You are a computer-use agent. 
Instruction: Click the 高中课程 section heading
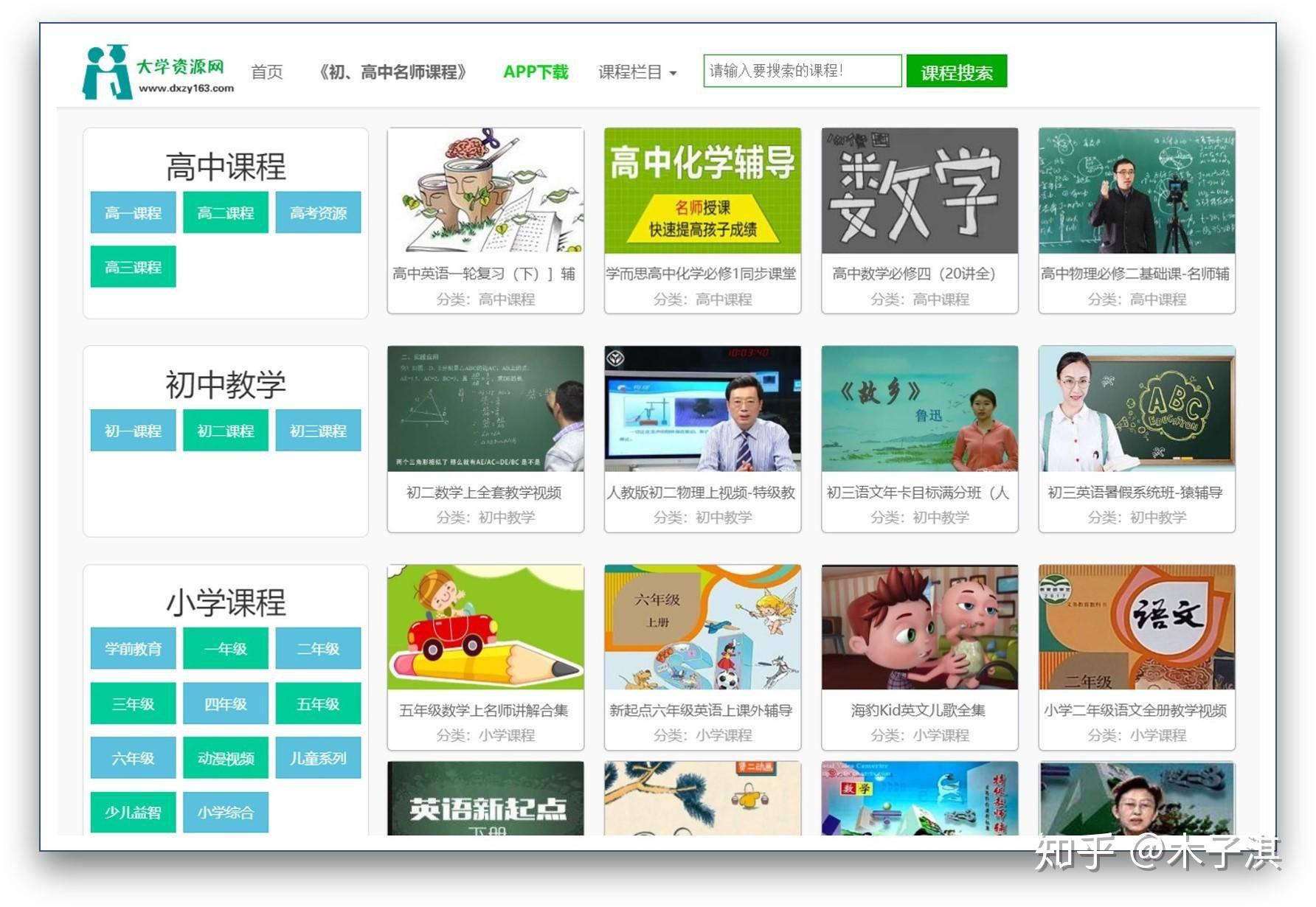point(226,167)
